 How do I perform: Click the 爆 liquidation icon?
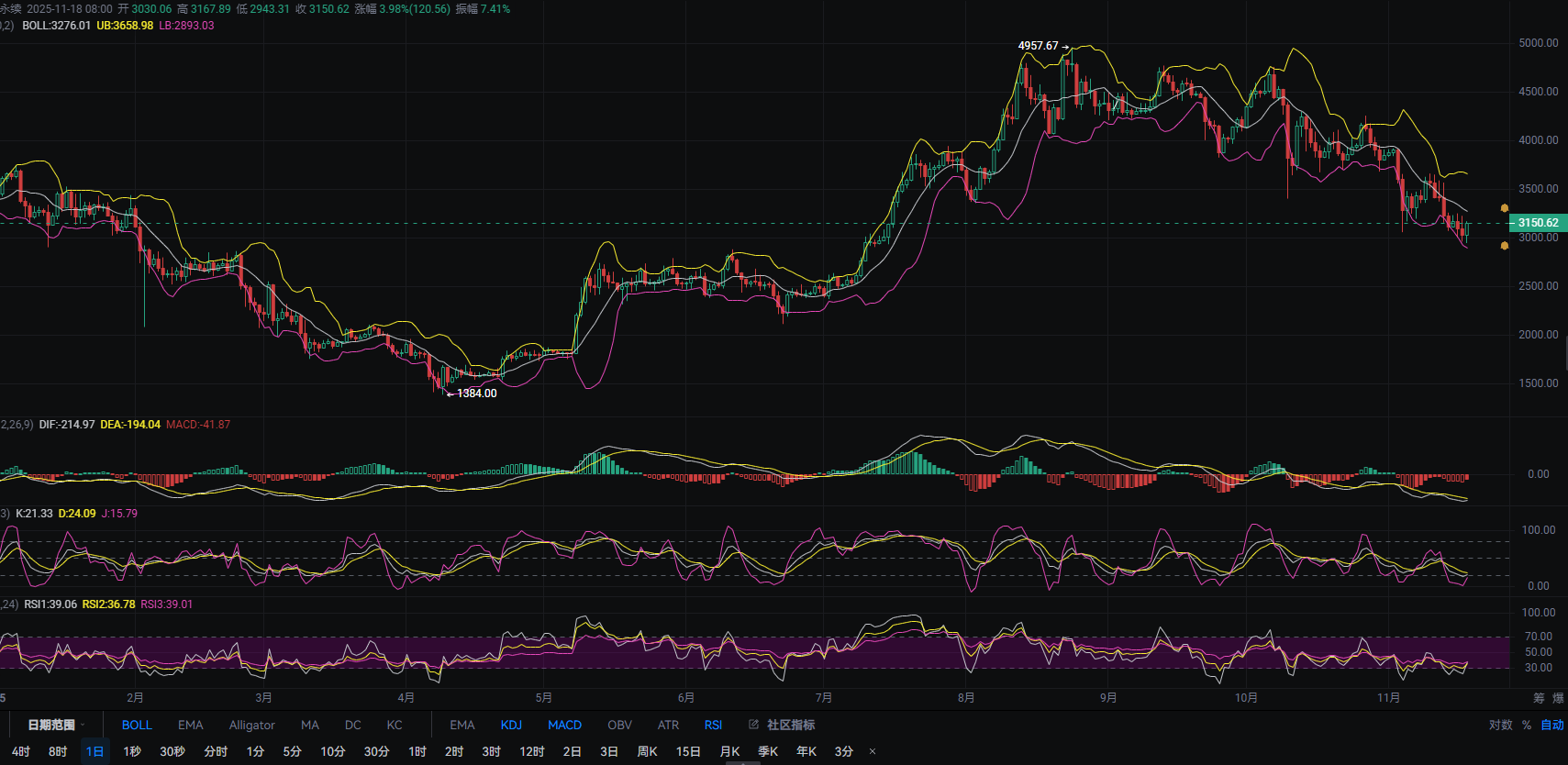click(x=1558, y=698)
